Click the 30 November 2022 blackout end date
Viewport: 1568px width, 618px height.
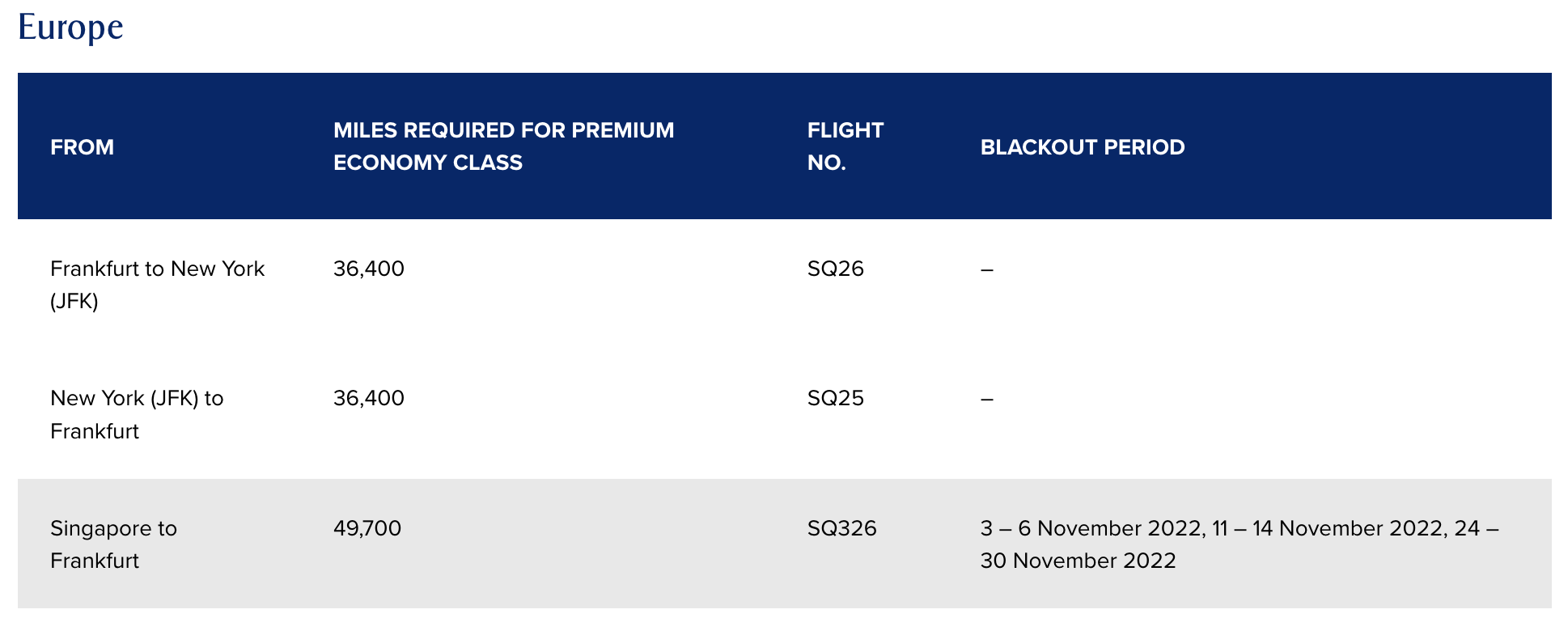click(1079, 561)
